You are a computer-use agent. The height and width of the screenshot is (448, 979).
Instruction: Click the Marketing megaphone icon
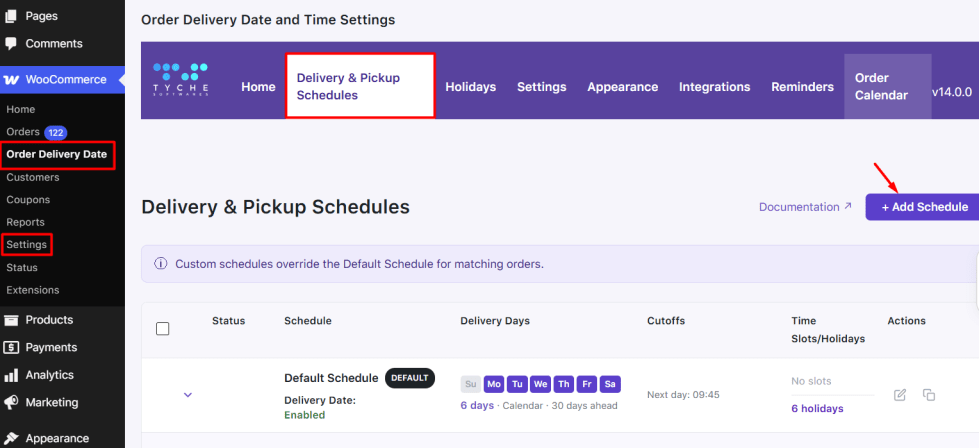click(11, 402)
